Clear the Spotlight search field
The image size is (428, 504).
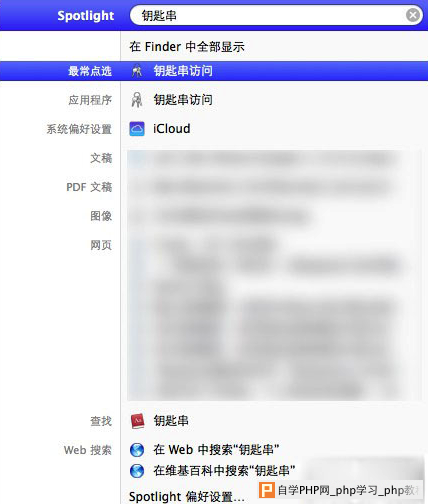tap(413, 15)
